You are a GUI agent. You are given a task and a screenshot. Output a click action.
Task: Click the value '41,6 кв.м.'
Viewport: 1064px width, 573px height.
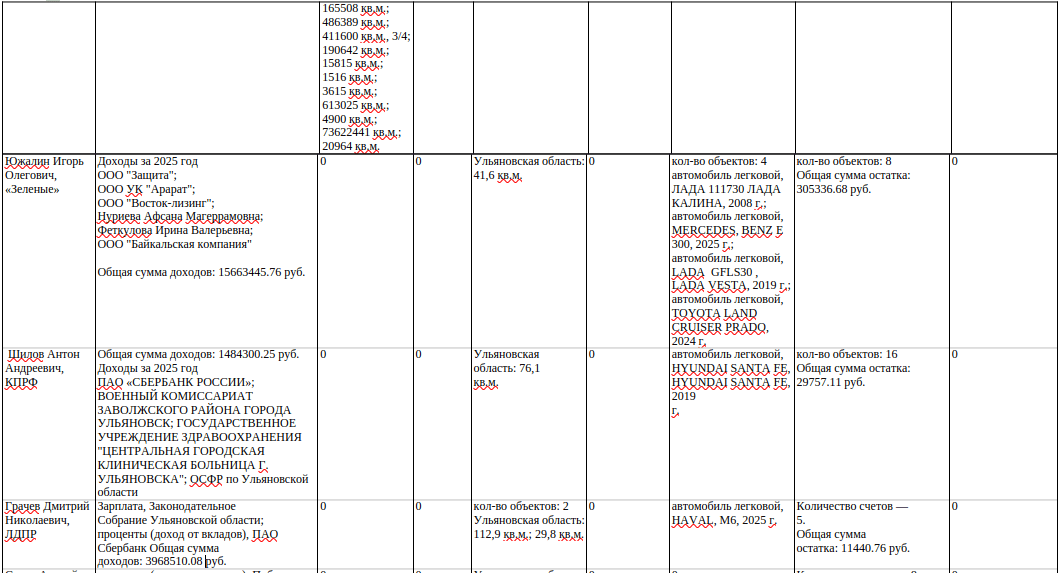[x=497, y=175]
